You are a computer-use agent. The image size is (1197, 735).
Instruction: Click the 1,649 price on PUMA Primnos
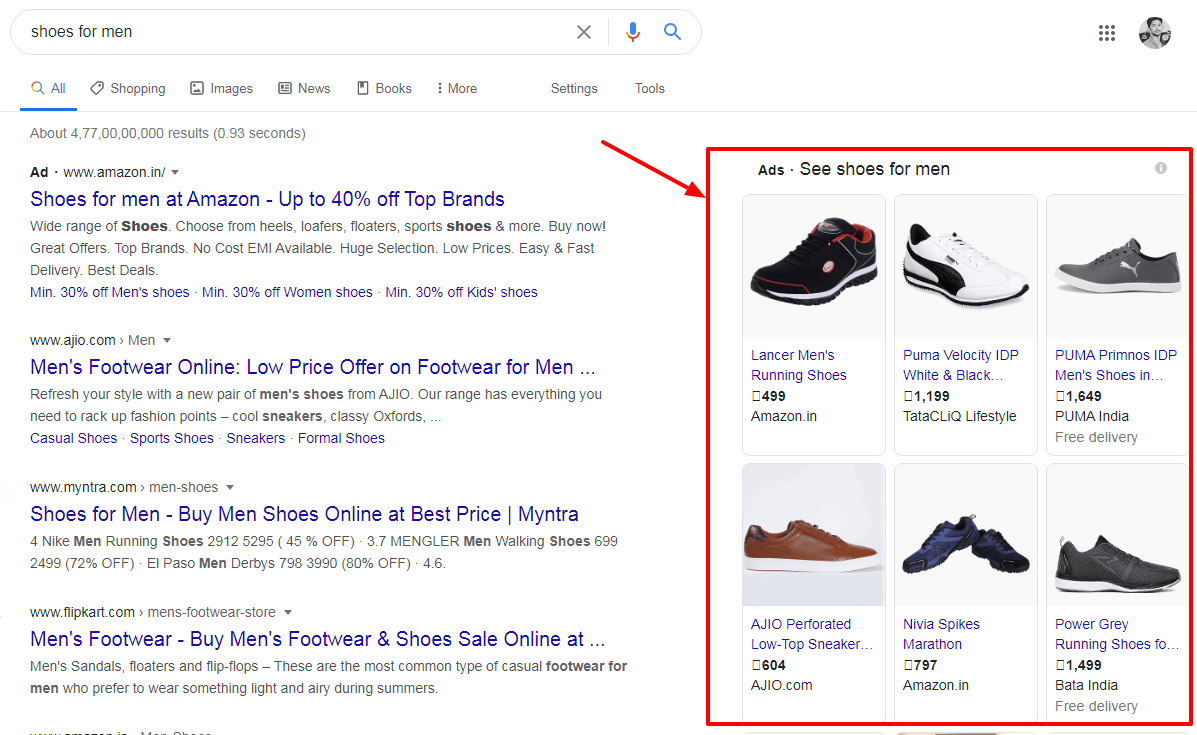coord(1078,396)
